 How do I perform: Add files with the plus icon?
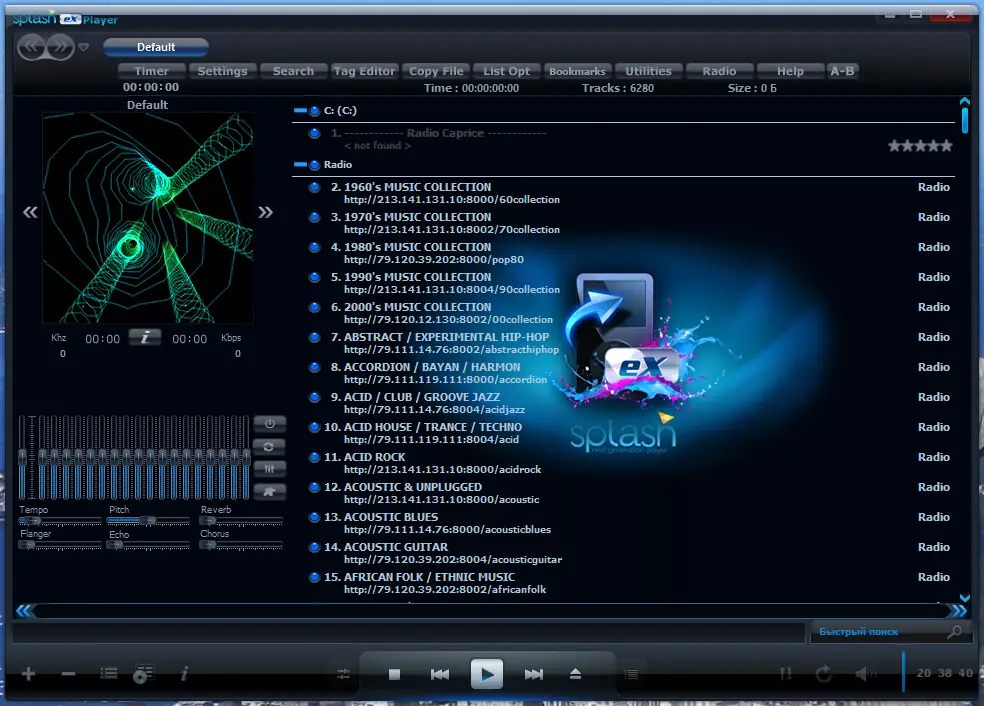[x=28, y=674]
